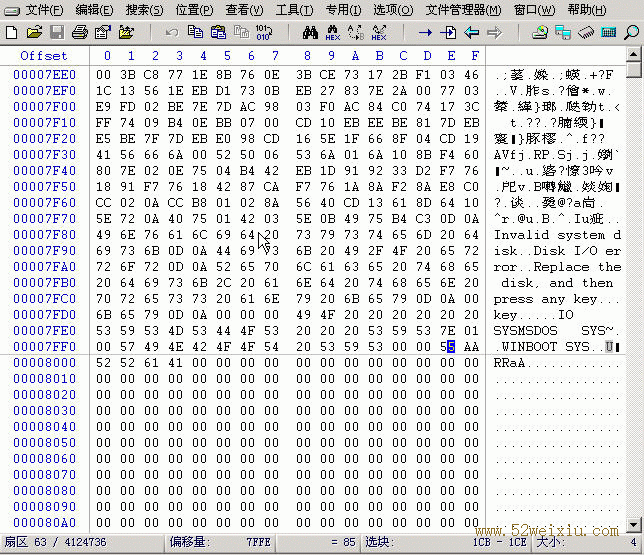Open the 窗口(W) menu

point(534,9)
